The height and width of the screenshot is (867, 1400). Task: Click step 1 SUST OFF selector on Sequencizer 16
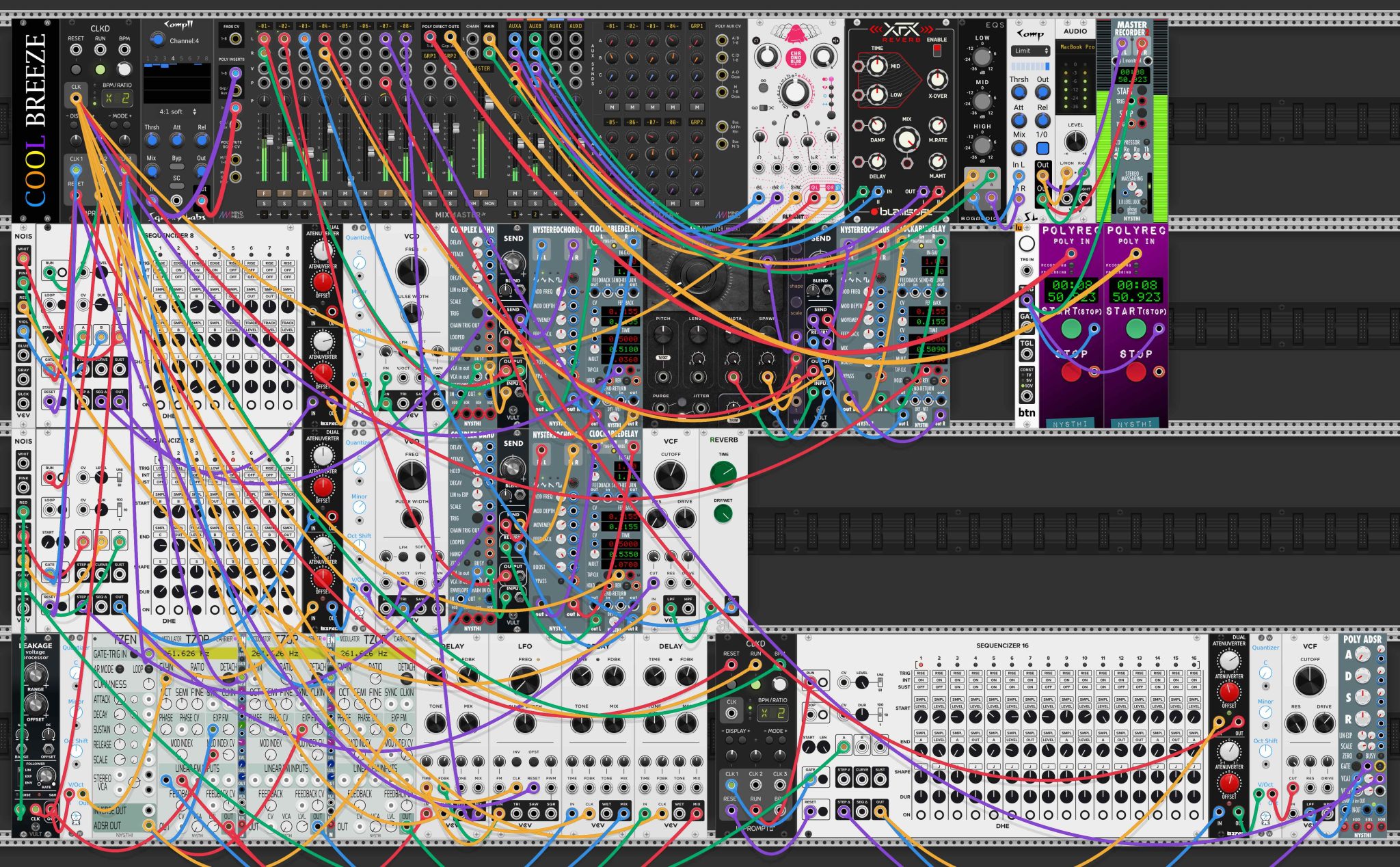(921, 687)
